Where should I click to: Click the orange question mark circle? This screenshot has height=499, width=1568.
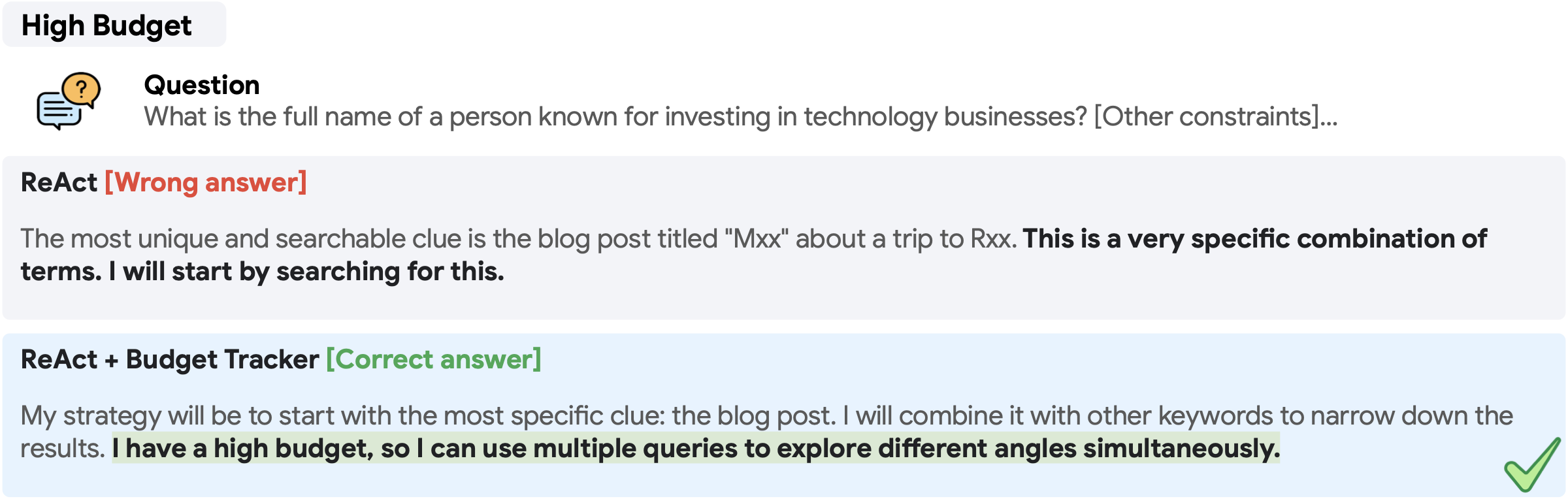[x=82, y=88]
